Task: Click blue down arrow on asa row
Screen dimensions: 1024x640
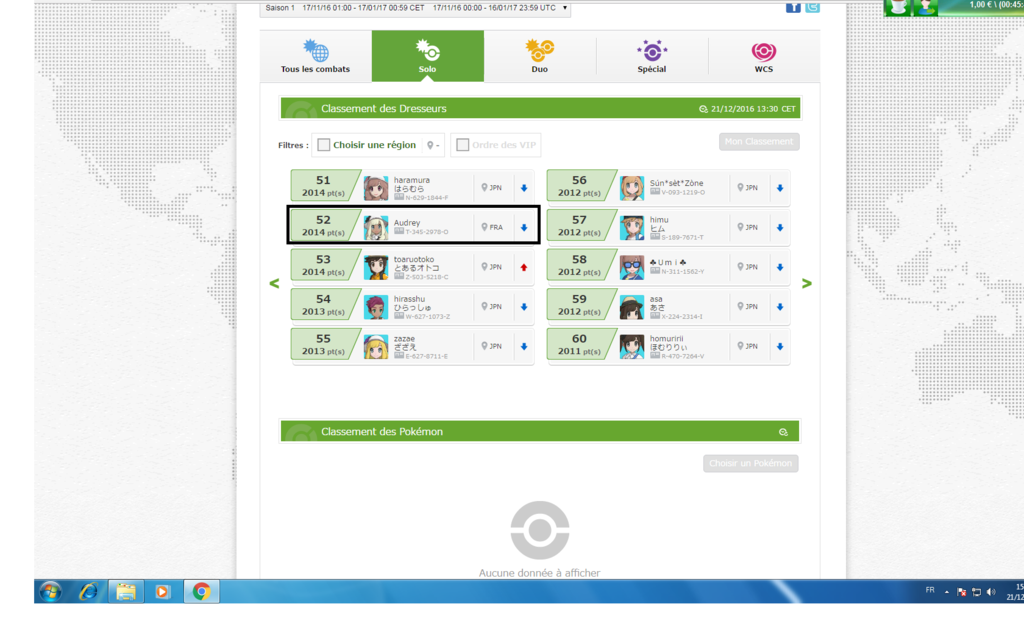Action: [780, 307]
